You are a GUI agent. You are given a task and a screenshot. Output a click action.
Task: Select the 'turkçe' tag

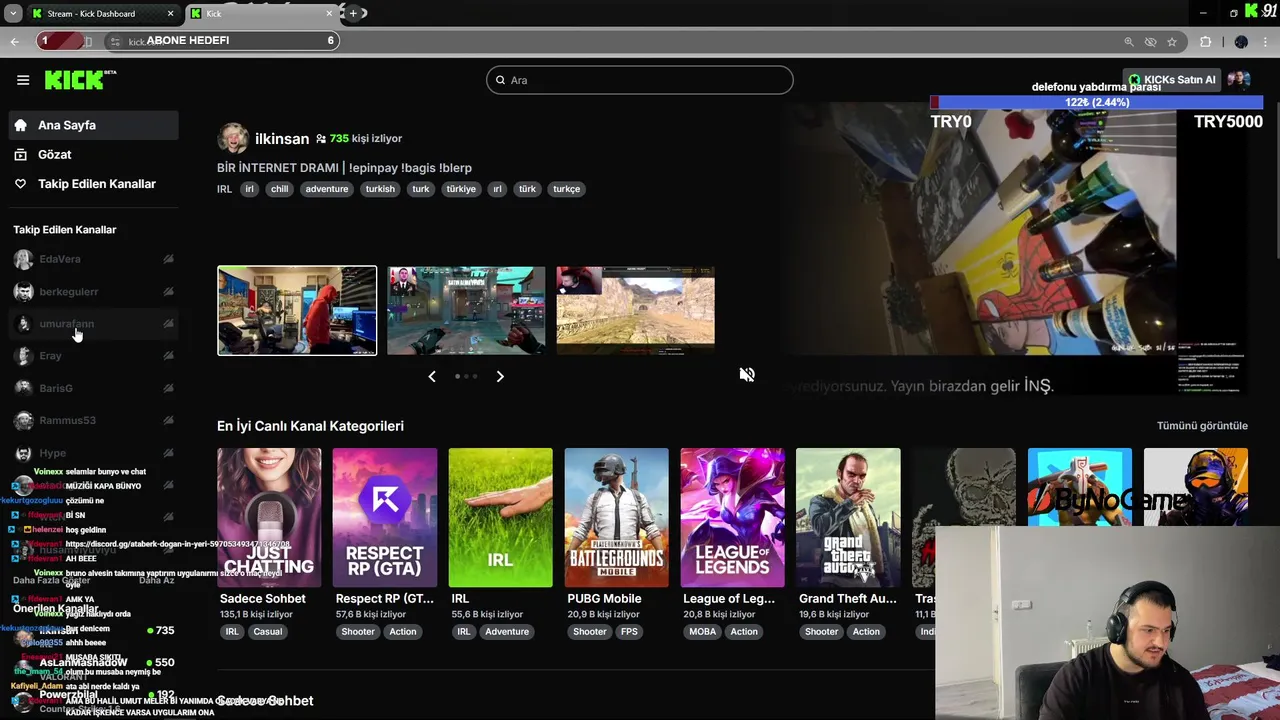point(566,189)
